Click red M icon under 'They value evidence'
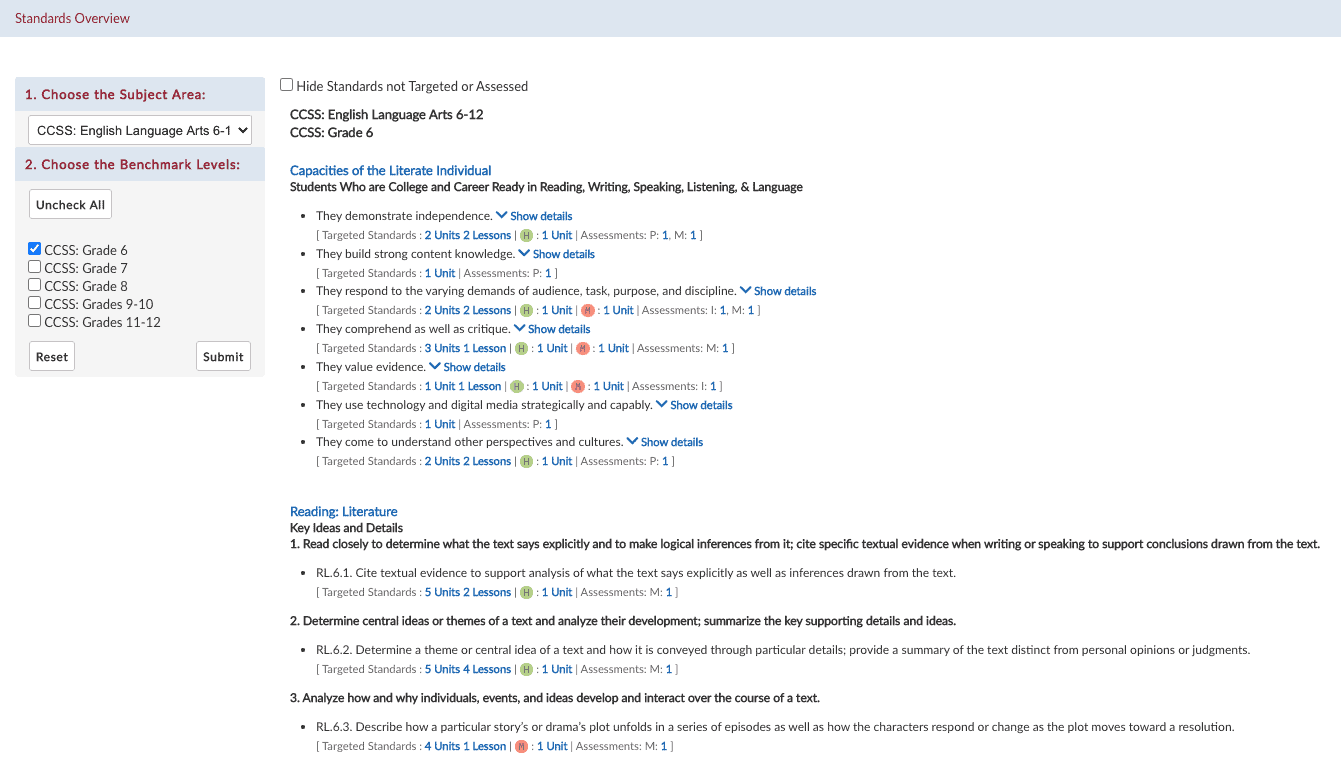 tap(577, 386)
